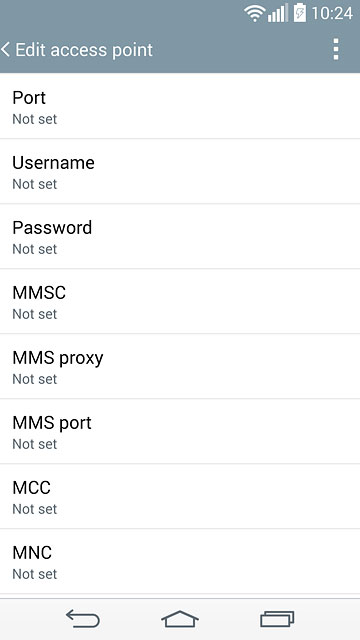This screenshot has width=360, height=640.
Task: Select the Password field entry
Action: (180, 236)
